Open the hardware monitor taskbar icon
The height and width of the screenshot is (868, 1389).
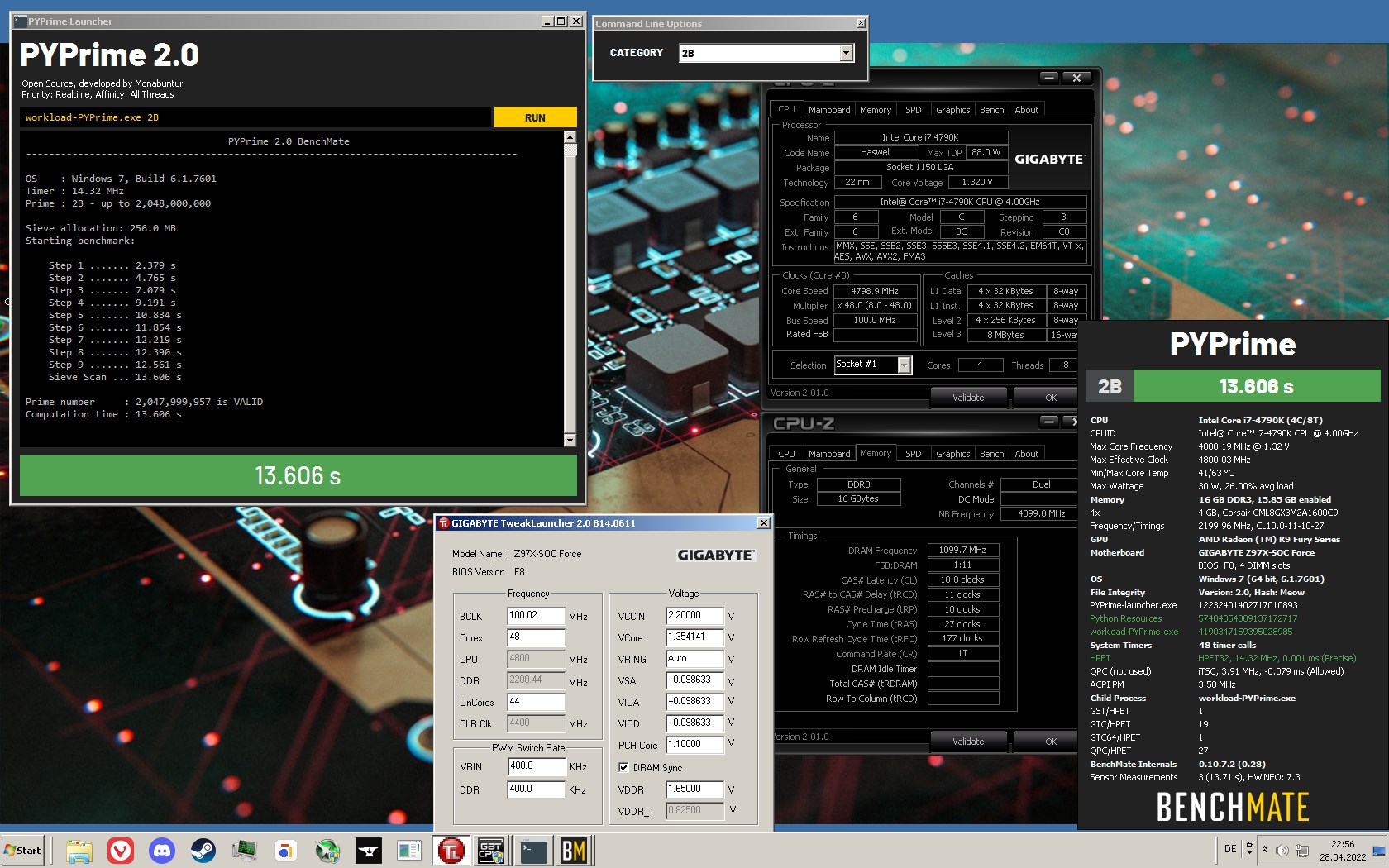(244, 851)
